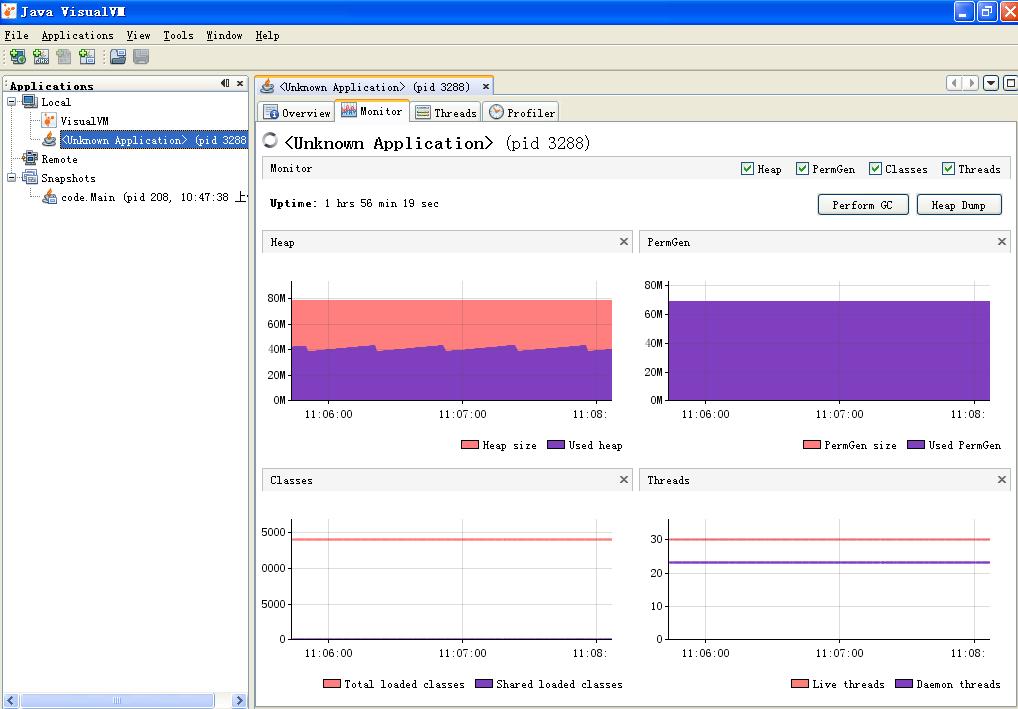Close the Heap chart panel

(624, 242)
